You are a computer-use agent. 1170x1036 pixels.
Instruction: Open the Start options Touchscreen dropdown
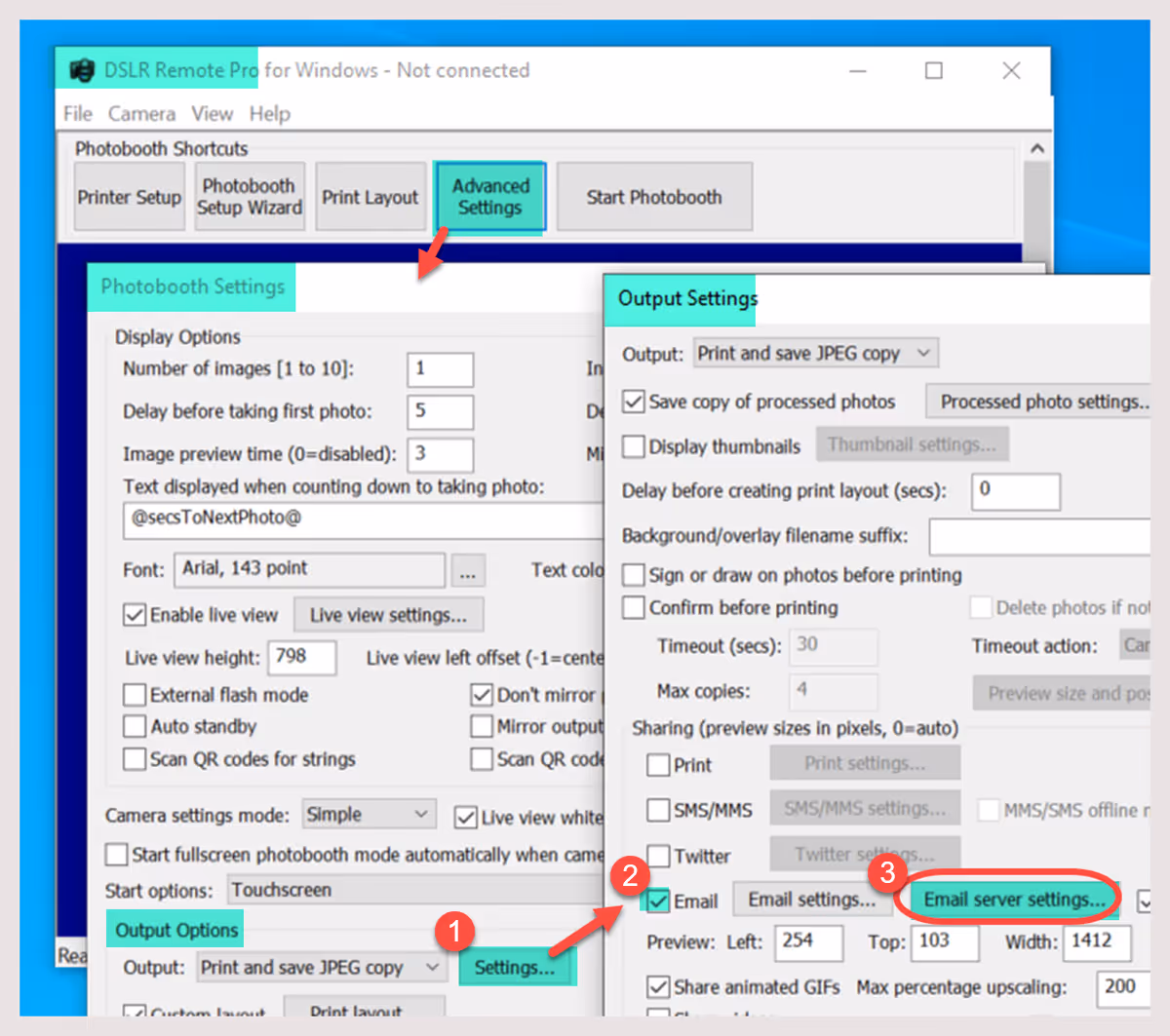coord(416,890)
